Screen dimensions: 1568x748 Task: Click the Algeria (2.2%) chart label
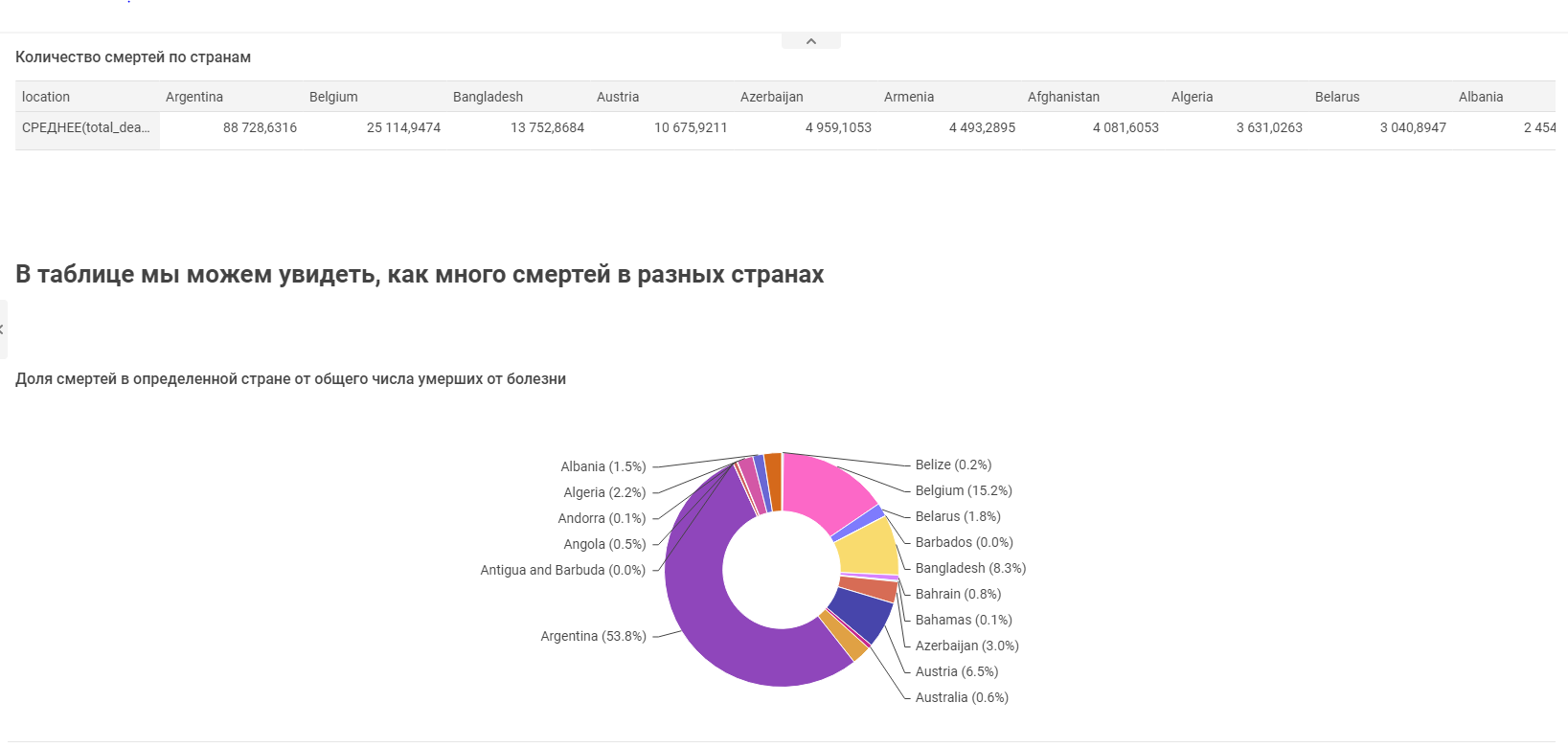(604, 492)
